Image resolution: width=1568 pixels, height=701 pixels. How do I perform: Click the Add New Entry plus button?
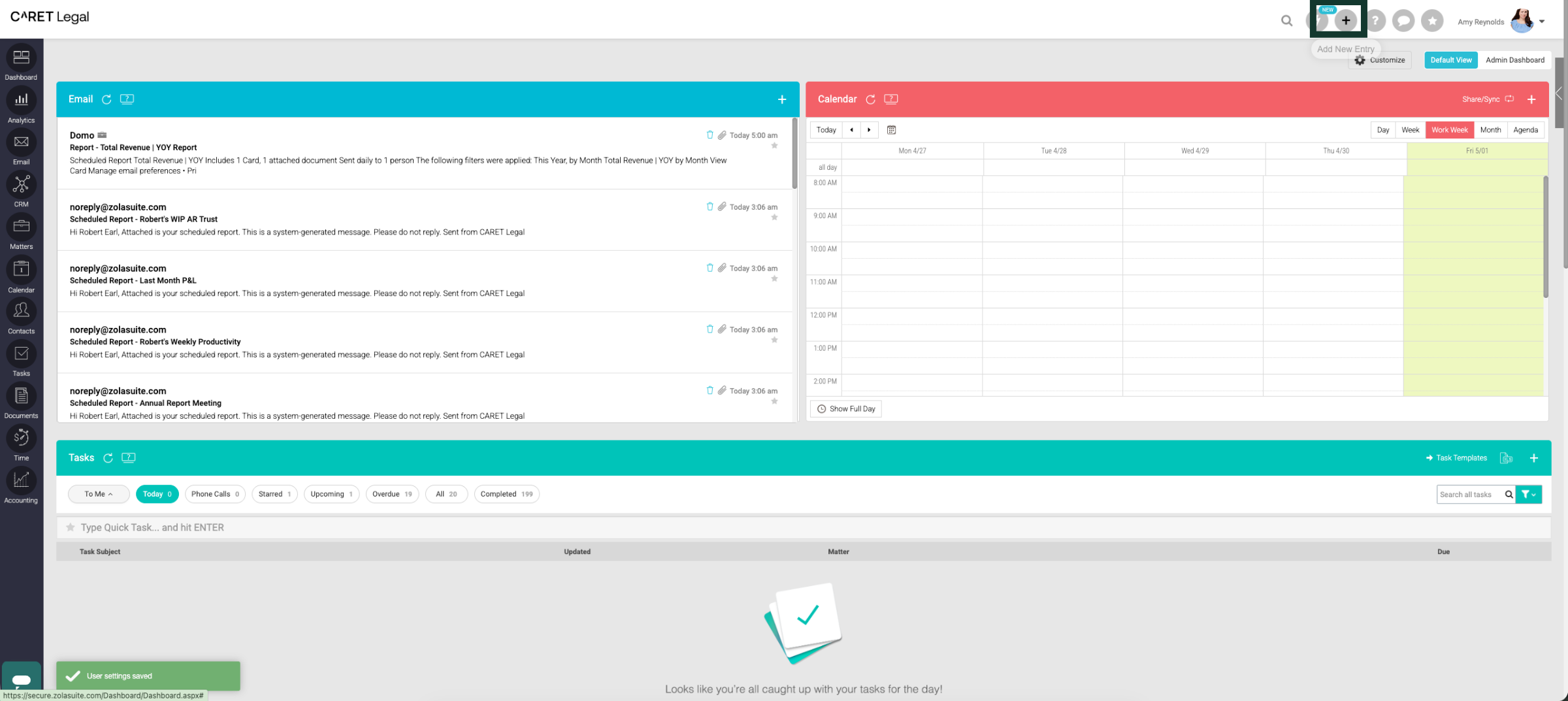(x=1345, y=21)
